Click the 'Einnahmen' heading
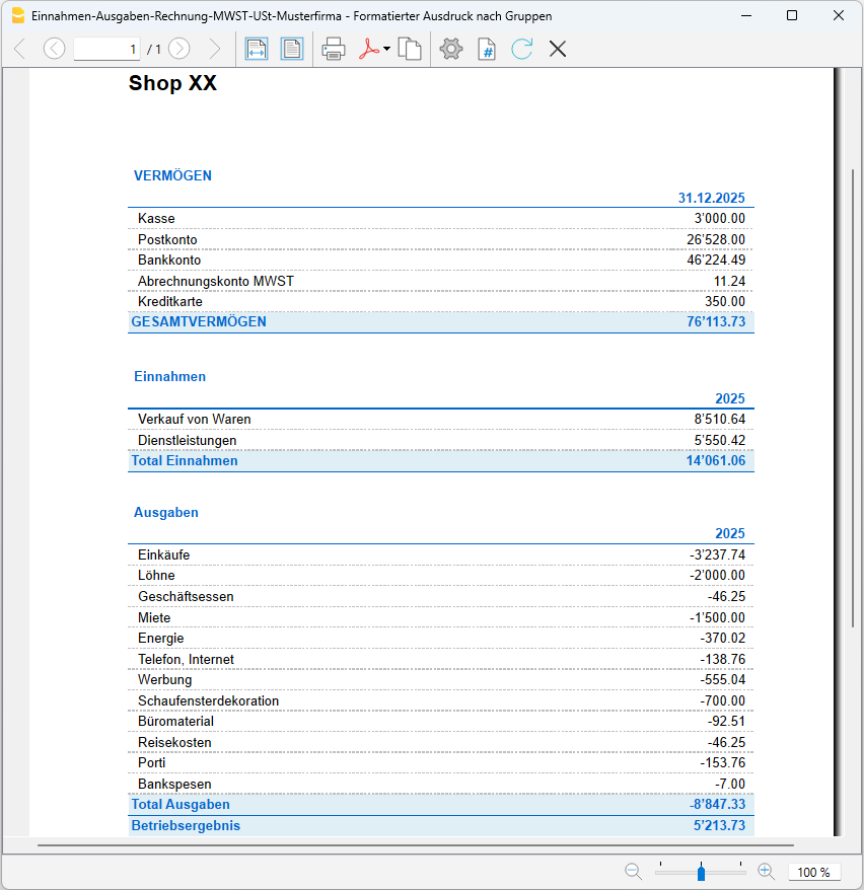 pos(170,376)
